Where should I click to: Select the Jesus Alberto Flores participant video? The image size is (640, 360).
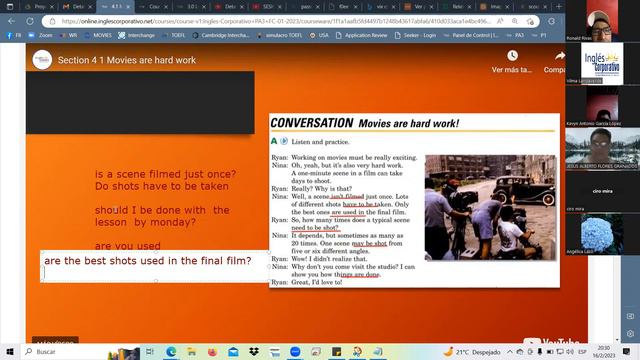click(x=602, y=149)
